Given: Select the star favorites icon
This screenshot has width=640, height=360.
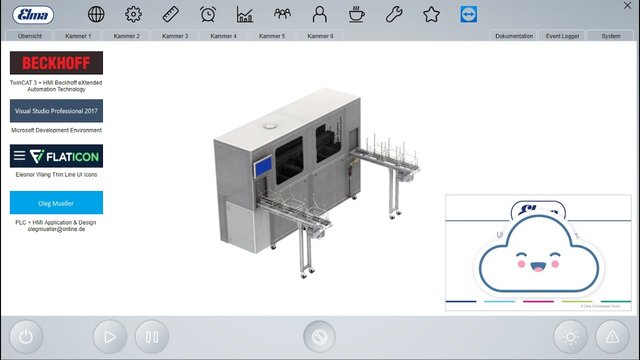Looking at the screenshot, I should pyautogui.click(x=431, y=15).
